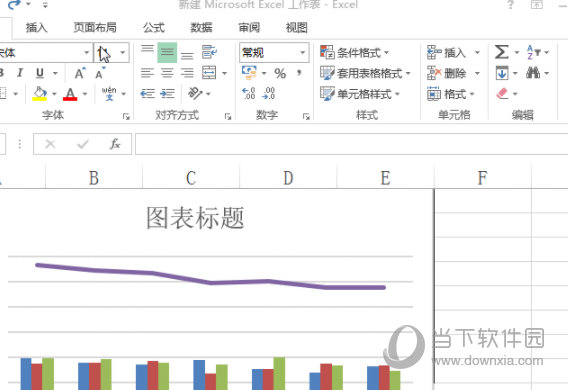Toggle underline formatting
This screenshot has width=568, height=390.
40,74
